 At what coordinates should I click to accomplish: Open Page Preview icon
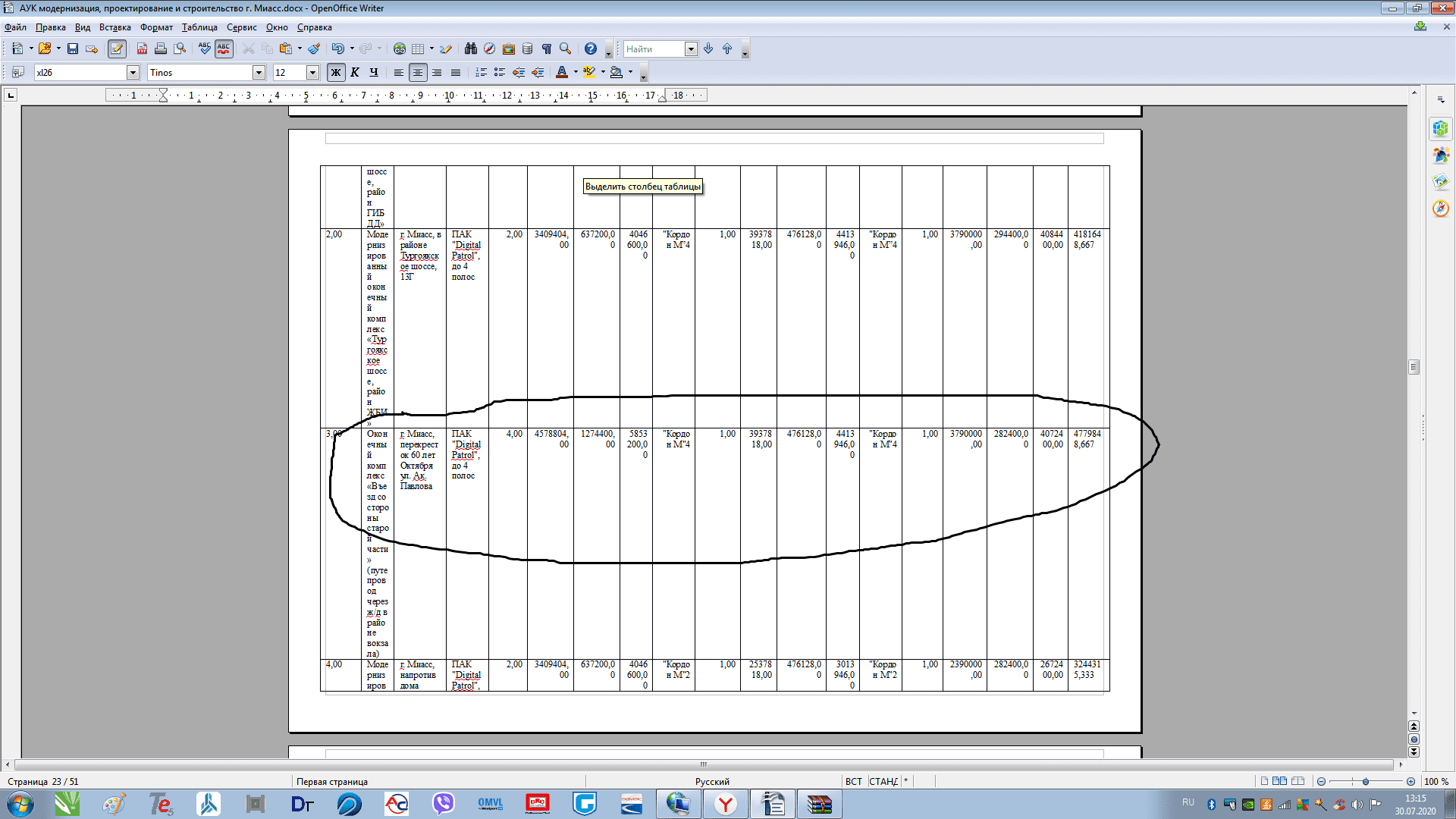[x=180, y=49]
